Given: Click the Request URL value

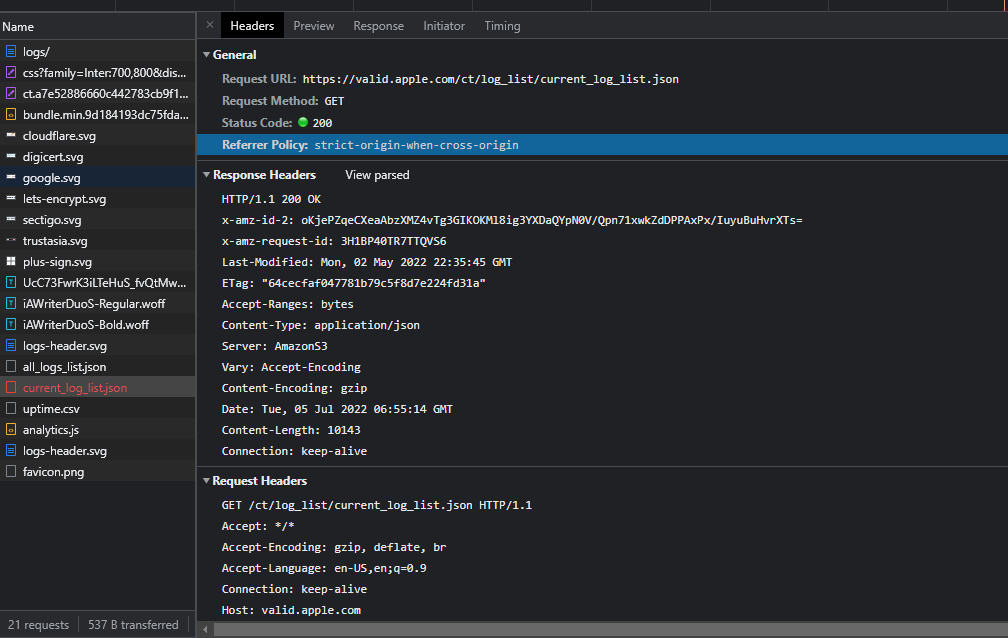Looking at the screenshot, I should [x=490, y=79].
